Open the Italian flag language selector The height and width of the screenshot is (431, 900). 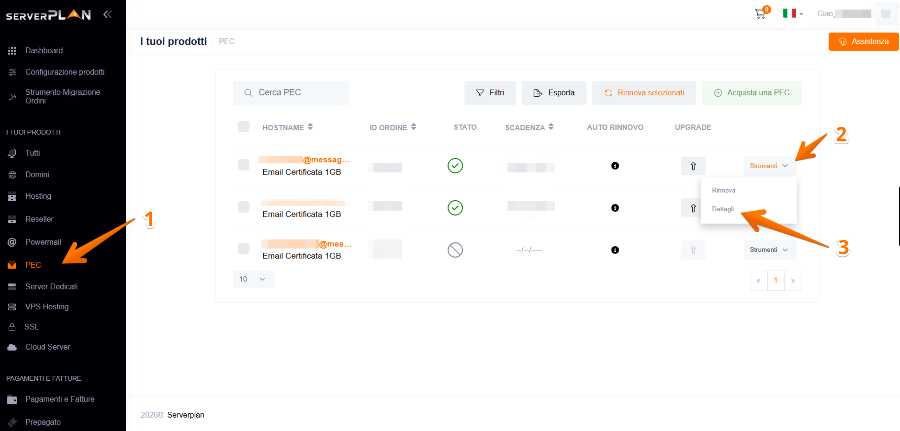click(x=792, y=14)
